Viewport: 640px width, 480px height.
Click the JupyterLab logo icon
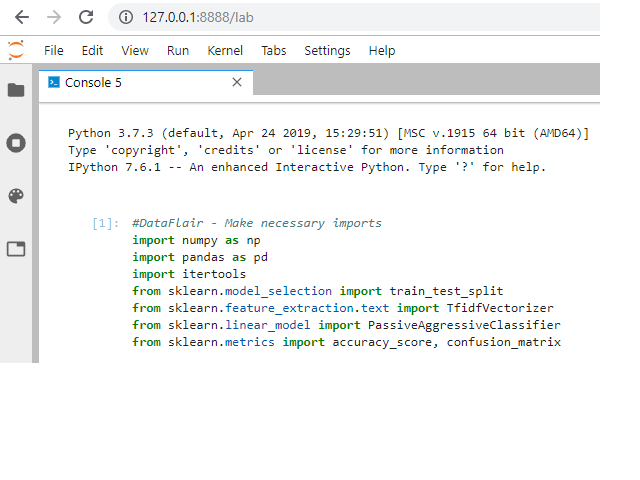[x=16, y=50]
